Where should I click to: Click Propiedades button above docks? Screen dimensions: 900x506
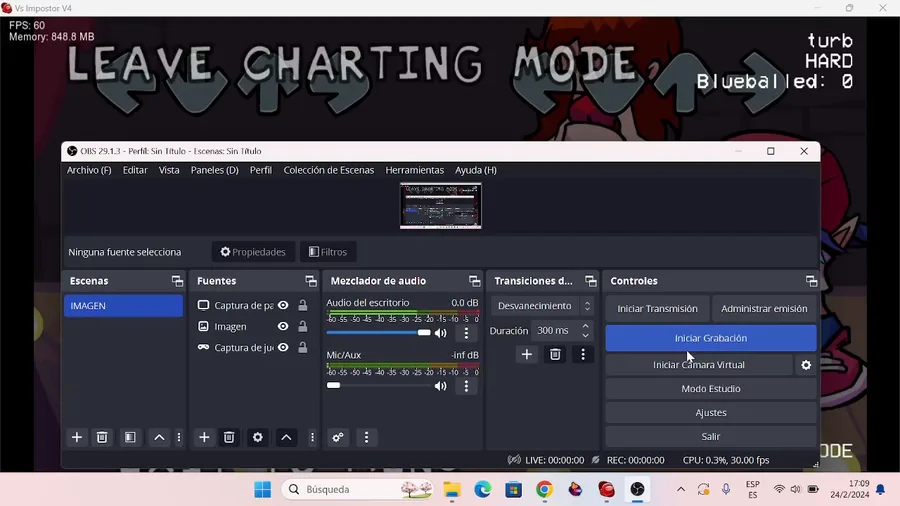(253, 252)
